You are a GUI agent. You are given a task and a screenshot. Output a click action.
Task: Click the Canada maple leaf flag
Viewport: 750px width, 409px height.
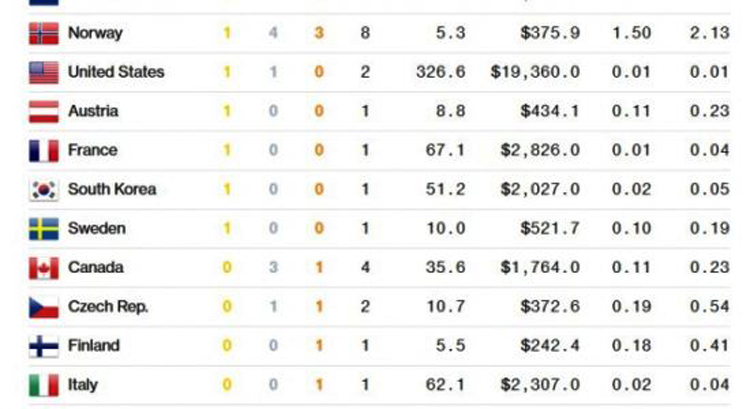pyautogui.click(x=44, y=268)
